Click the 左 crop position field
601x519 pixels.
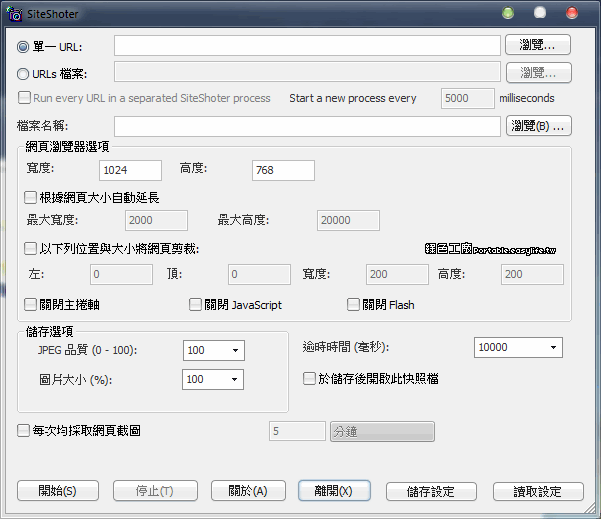coord(122,274)
